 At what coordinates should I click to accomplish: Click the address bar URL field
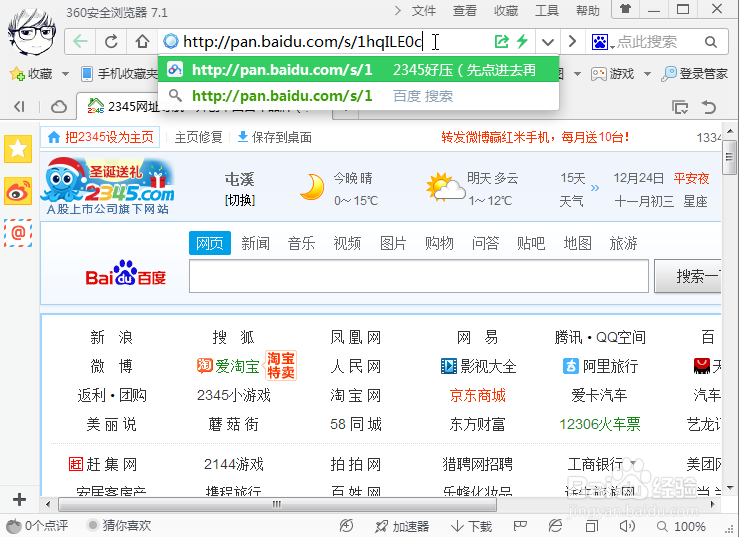tap(325, 42)
